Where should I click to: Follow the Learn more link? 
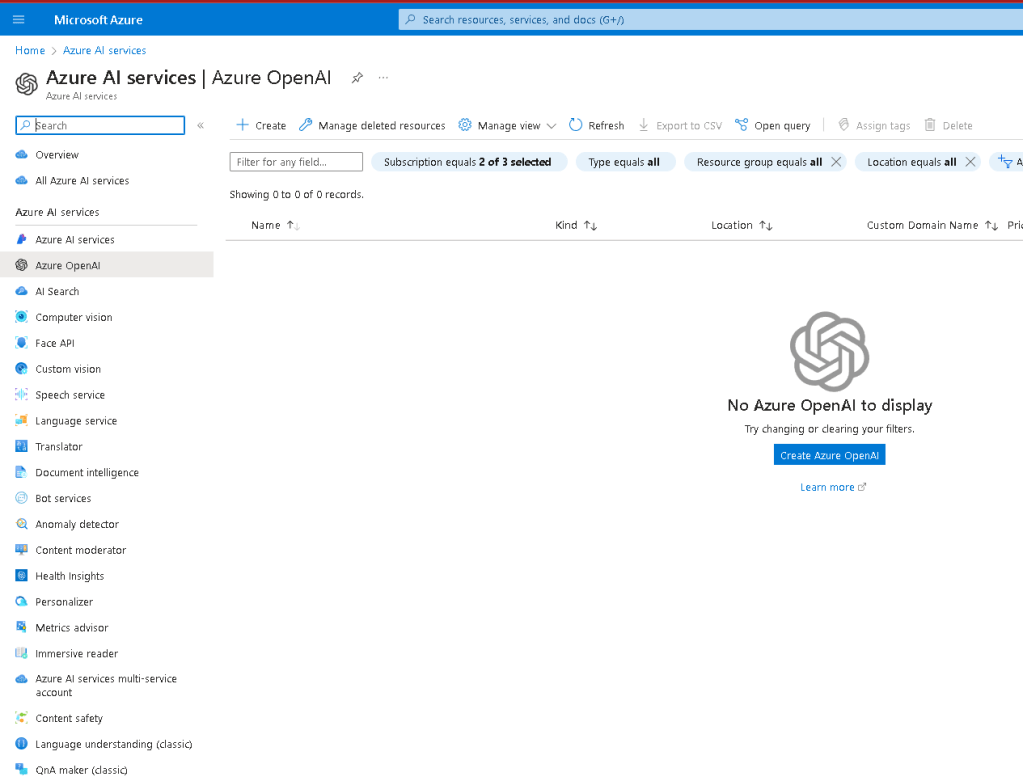point(832,487)
